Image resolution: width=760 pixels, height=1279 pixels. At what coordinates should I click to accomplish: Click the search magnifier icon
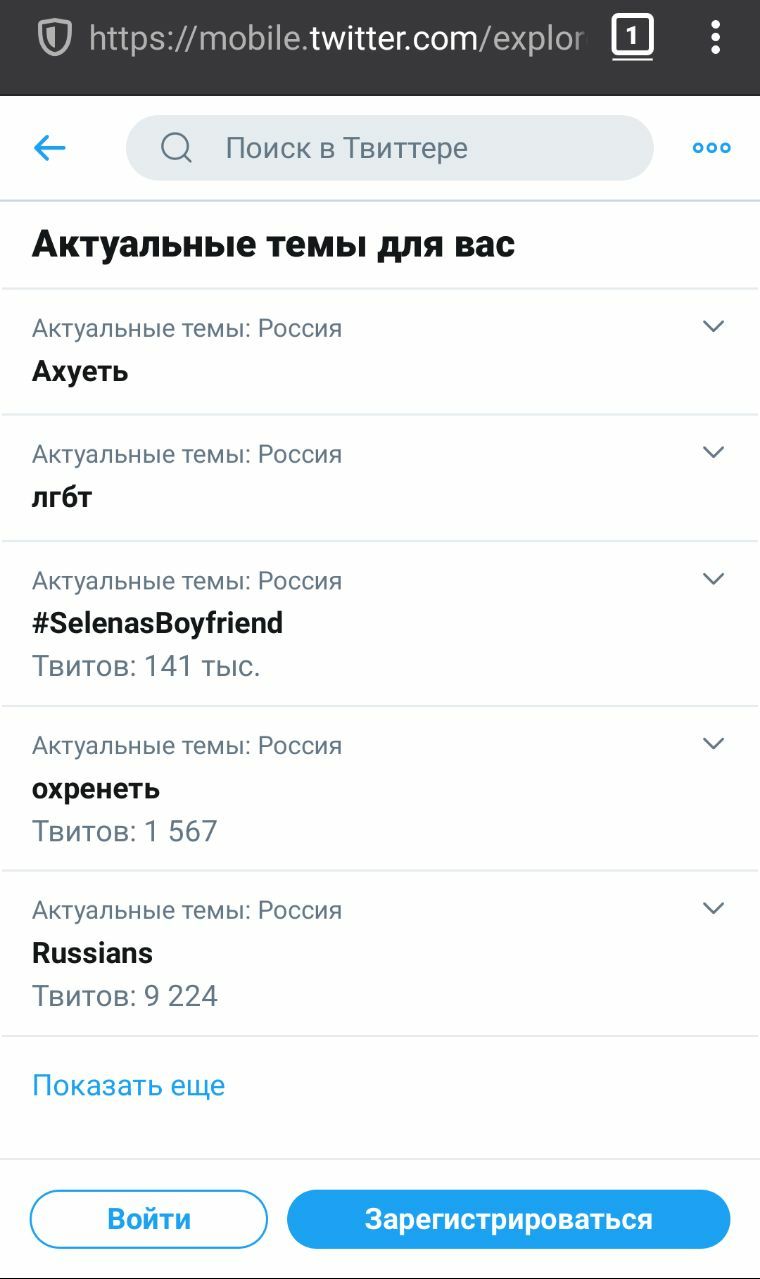click(176, 148)
